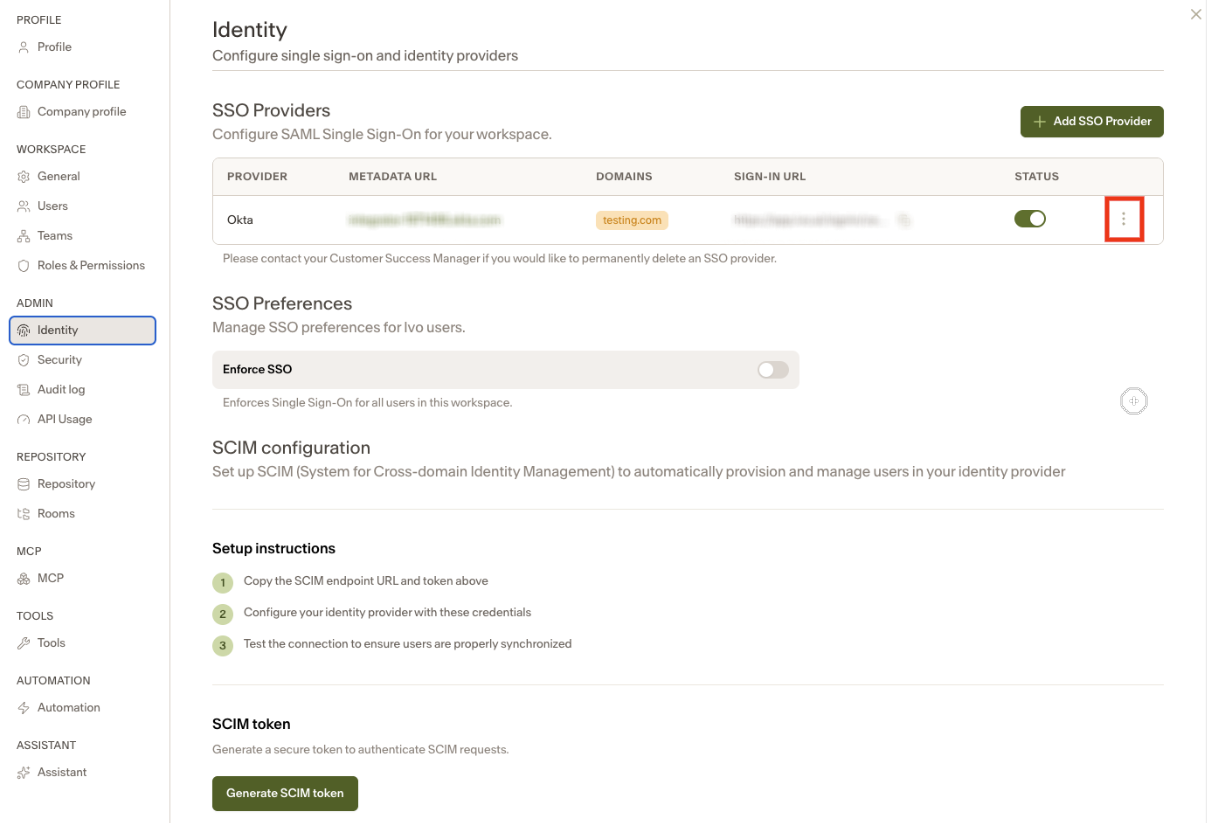Click the Profile person icon in sidebar
This screenshot has width=1207, height=823.
coord(24,47)
